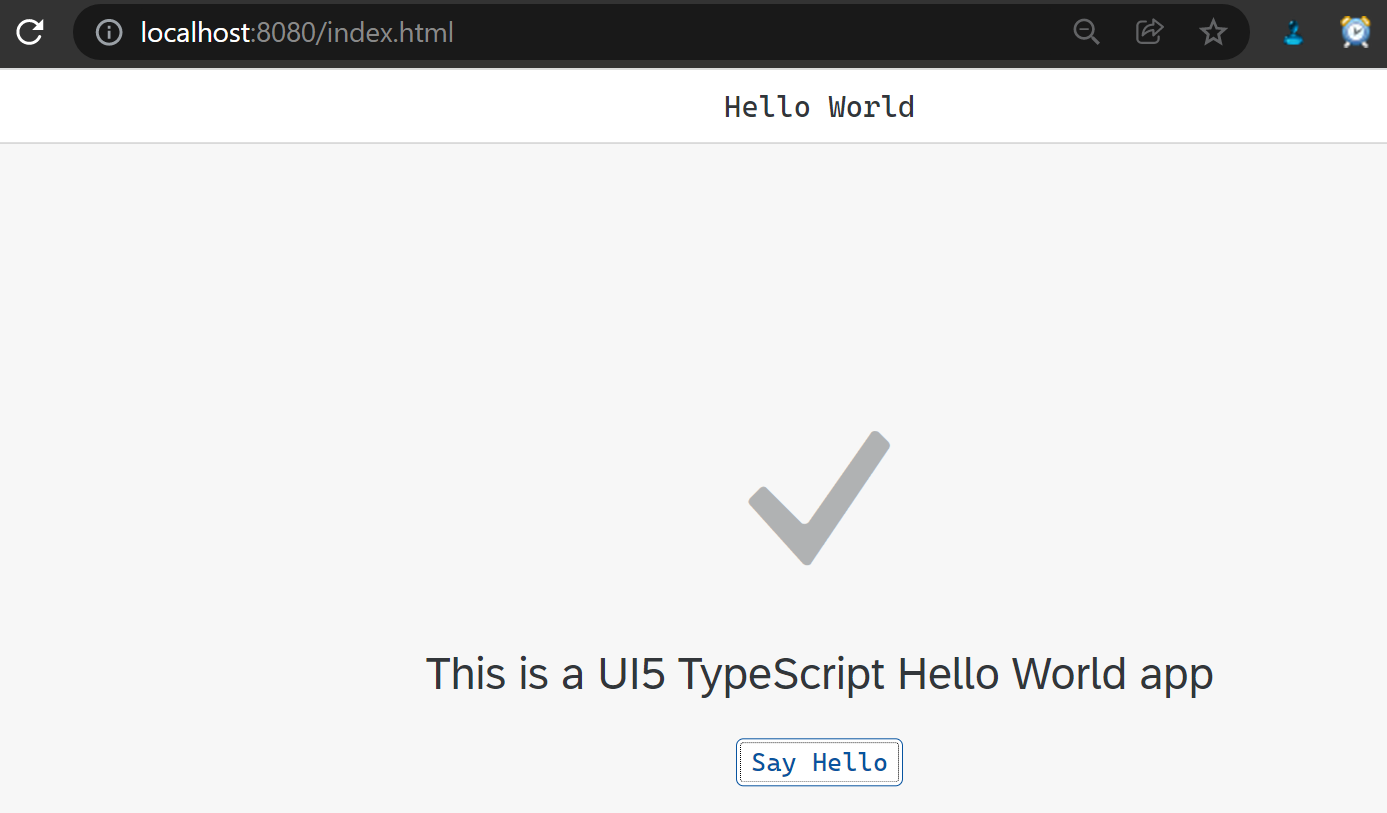Click the browser reload page icon
Screen dimensions: 1387x813
(31, 32)
